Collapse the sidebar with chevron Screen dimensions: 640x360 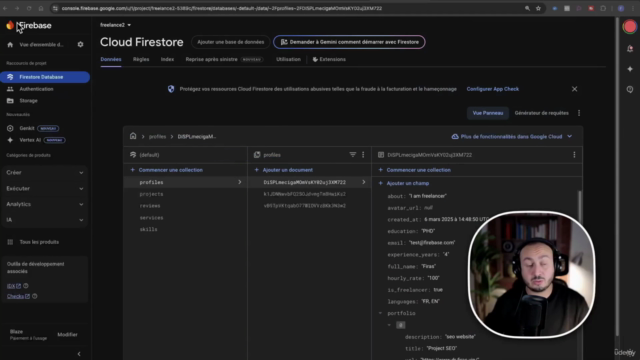click(x=79, y=354)
